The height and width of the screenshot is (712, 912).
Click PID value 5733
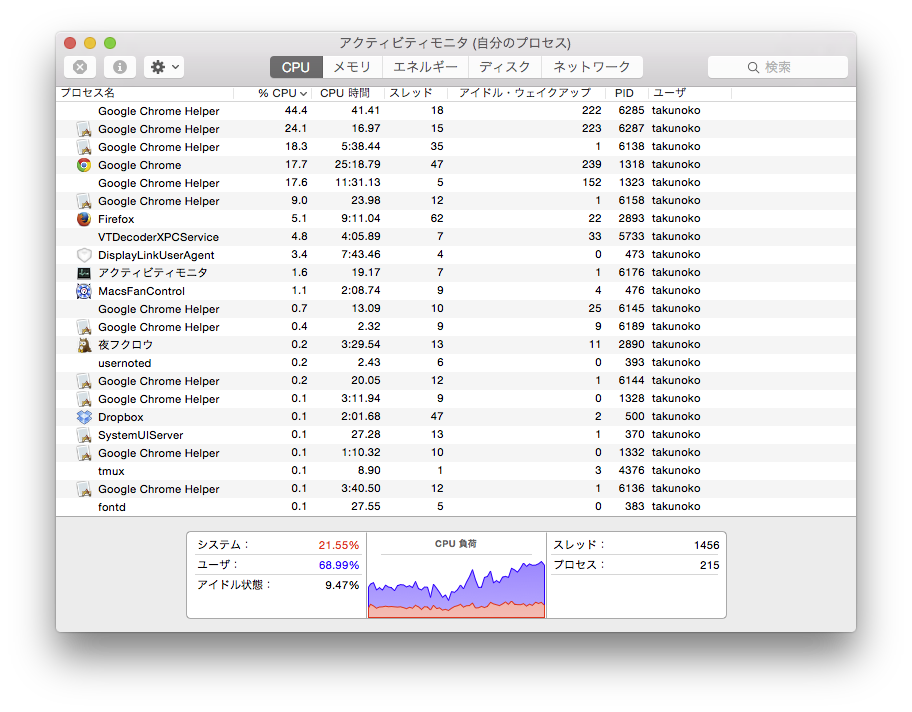click(631, 236)
